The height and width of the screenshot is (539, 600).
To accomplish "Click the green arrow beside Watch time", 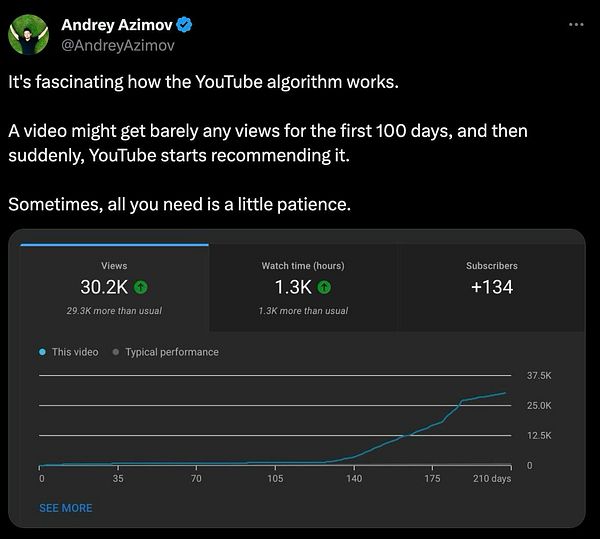I will (x=324, y=287).
